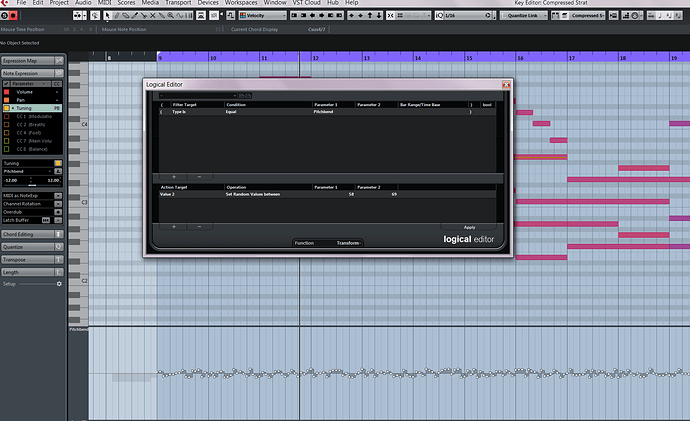Expand the Note Expression inspector section
Viewport: 690px width, 421px height.
pos(33,73)
